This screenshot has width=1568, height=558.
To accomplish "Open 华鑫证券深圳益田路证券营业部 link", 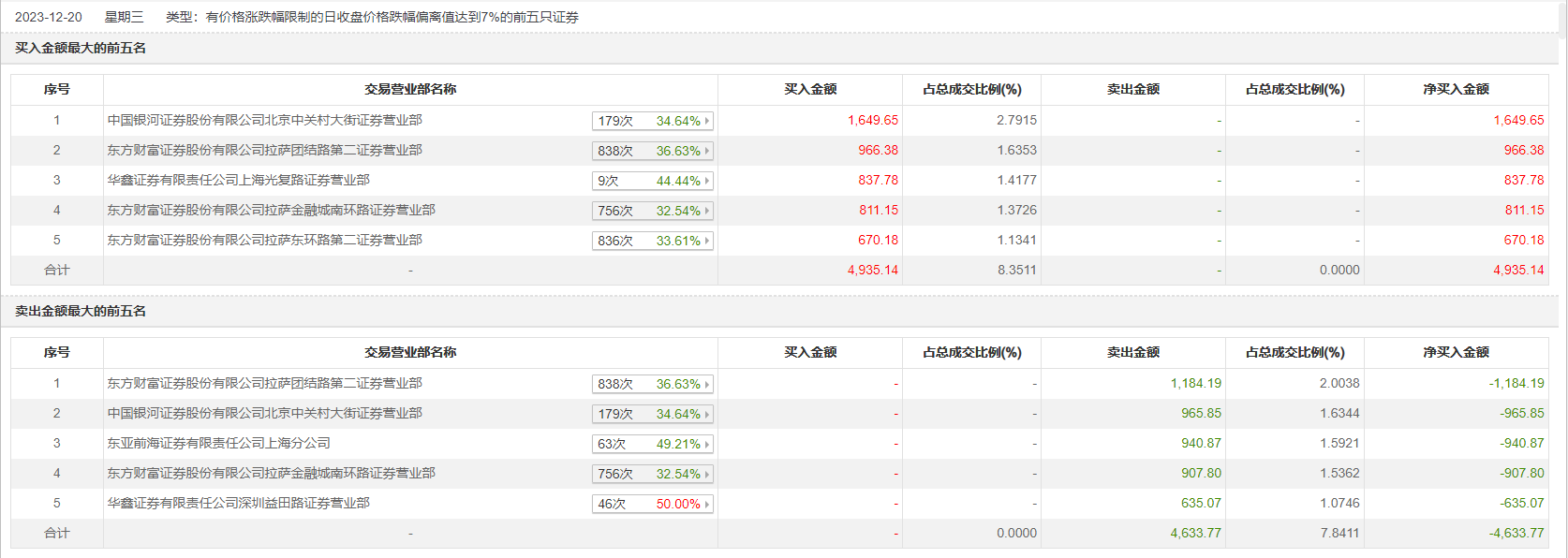I will pyautogui.click(x=238, y=503).
